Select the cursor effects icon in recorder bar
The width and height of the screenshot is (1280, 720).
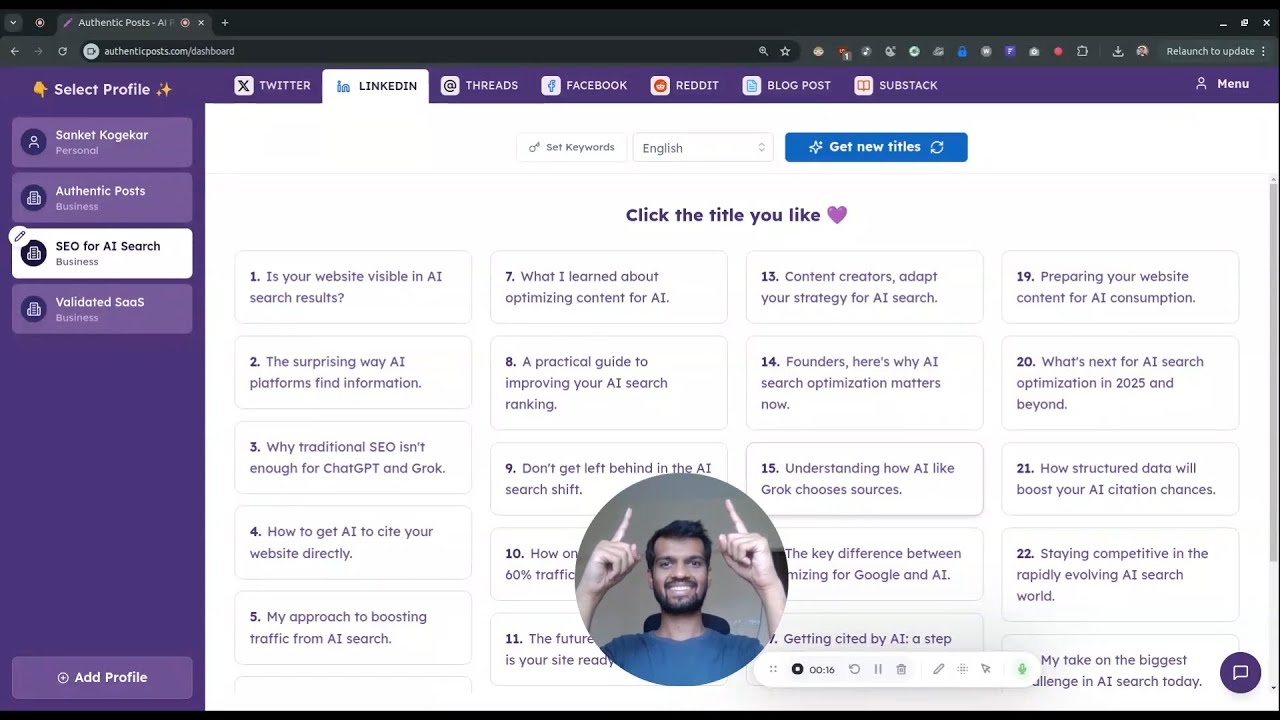pyautogui.click(x=986, y=669)
